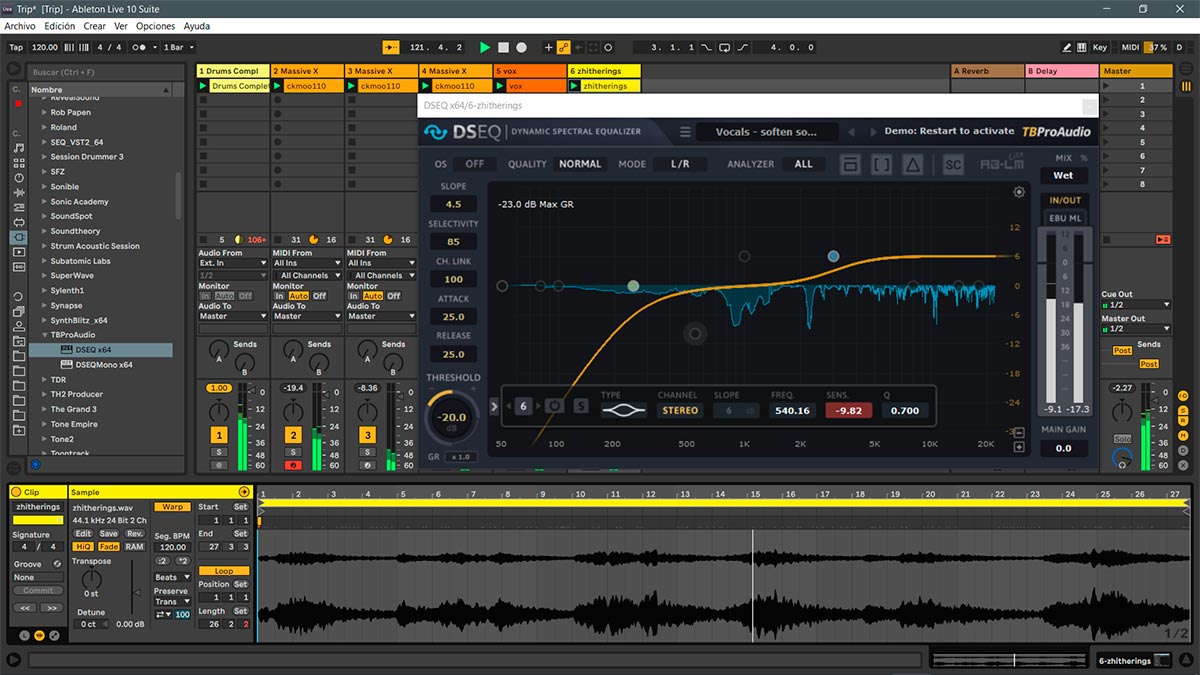Load previous DSEQ preset with left arrow

pos(851,132)
